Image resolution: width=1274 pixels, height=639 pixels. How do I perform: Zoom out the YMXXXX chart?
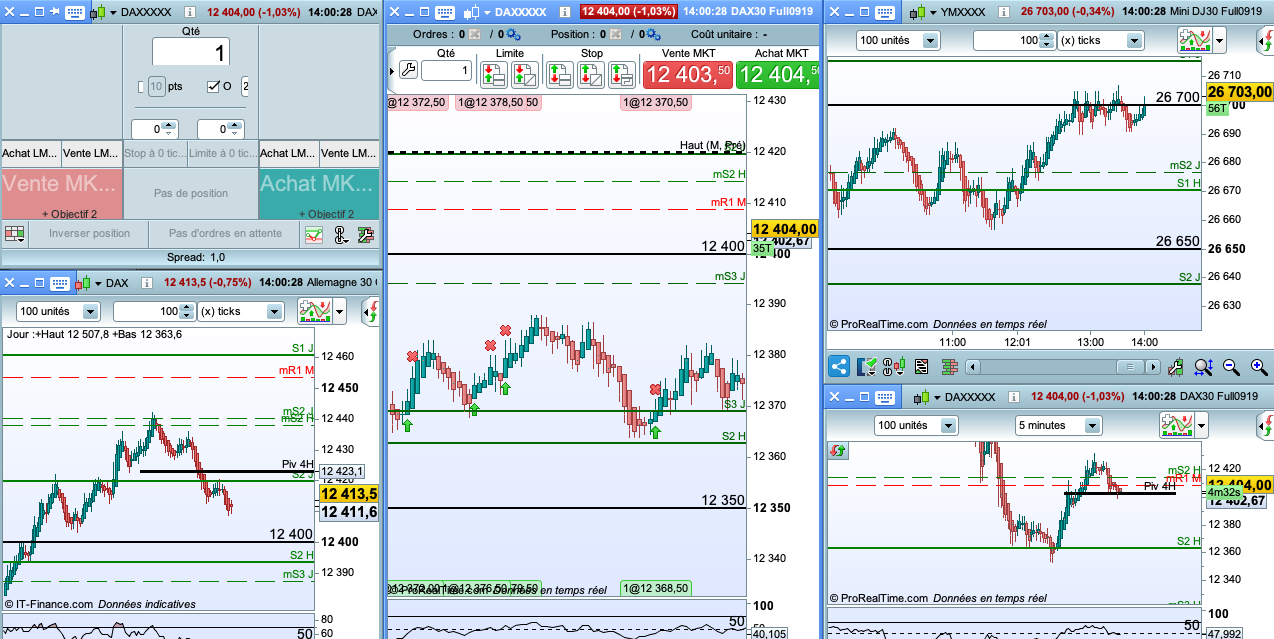tap(1231, 367)
